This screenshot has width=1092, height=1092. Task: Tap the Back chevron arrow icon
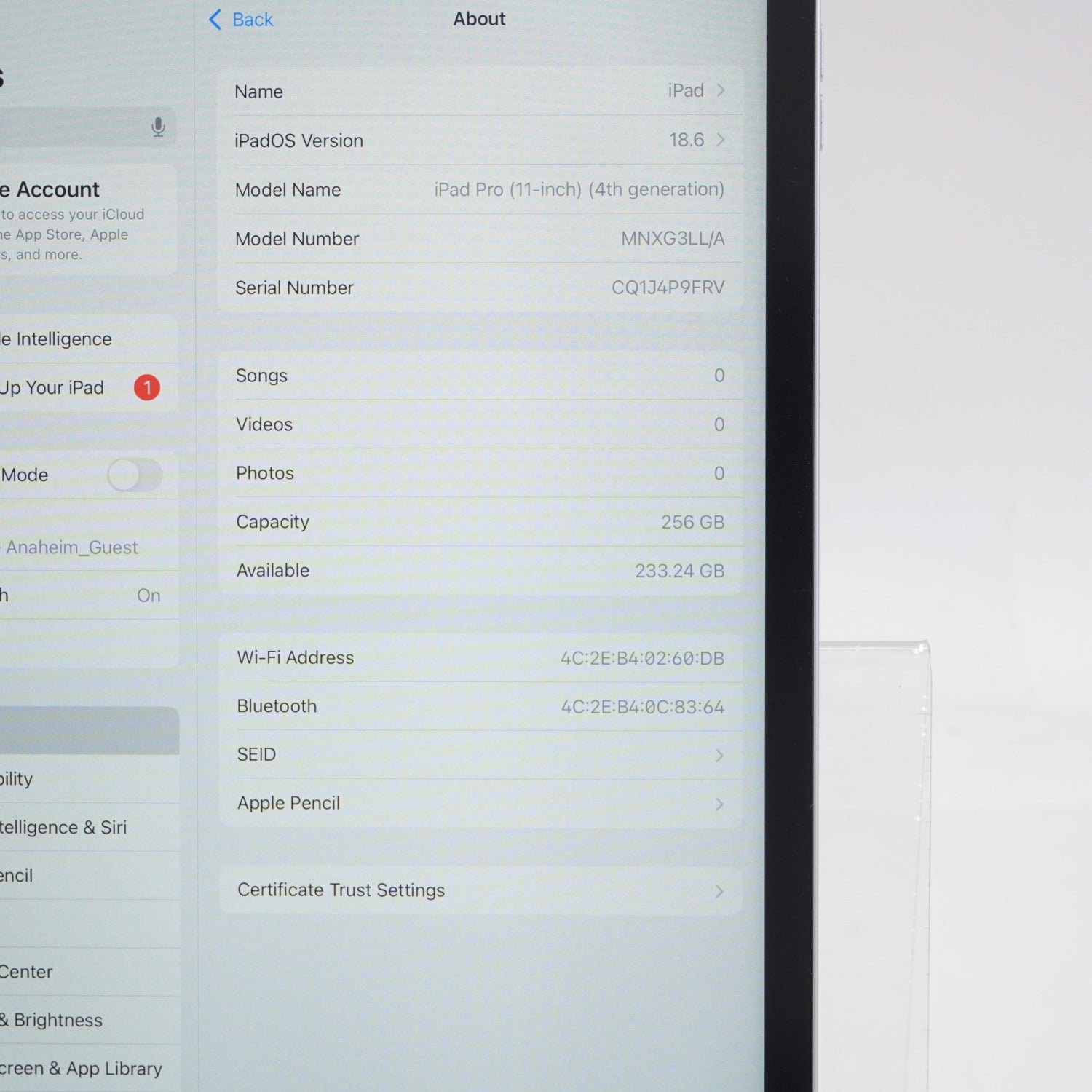[215, 20]
